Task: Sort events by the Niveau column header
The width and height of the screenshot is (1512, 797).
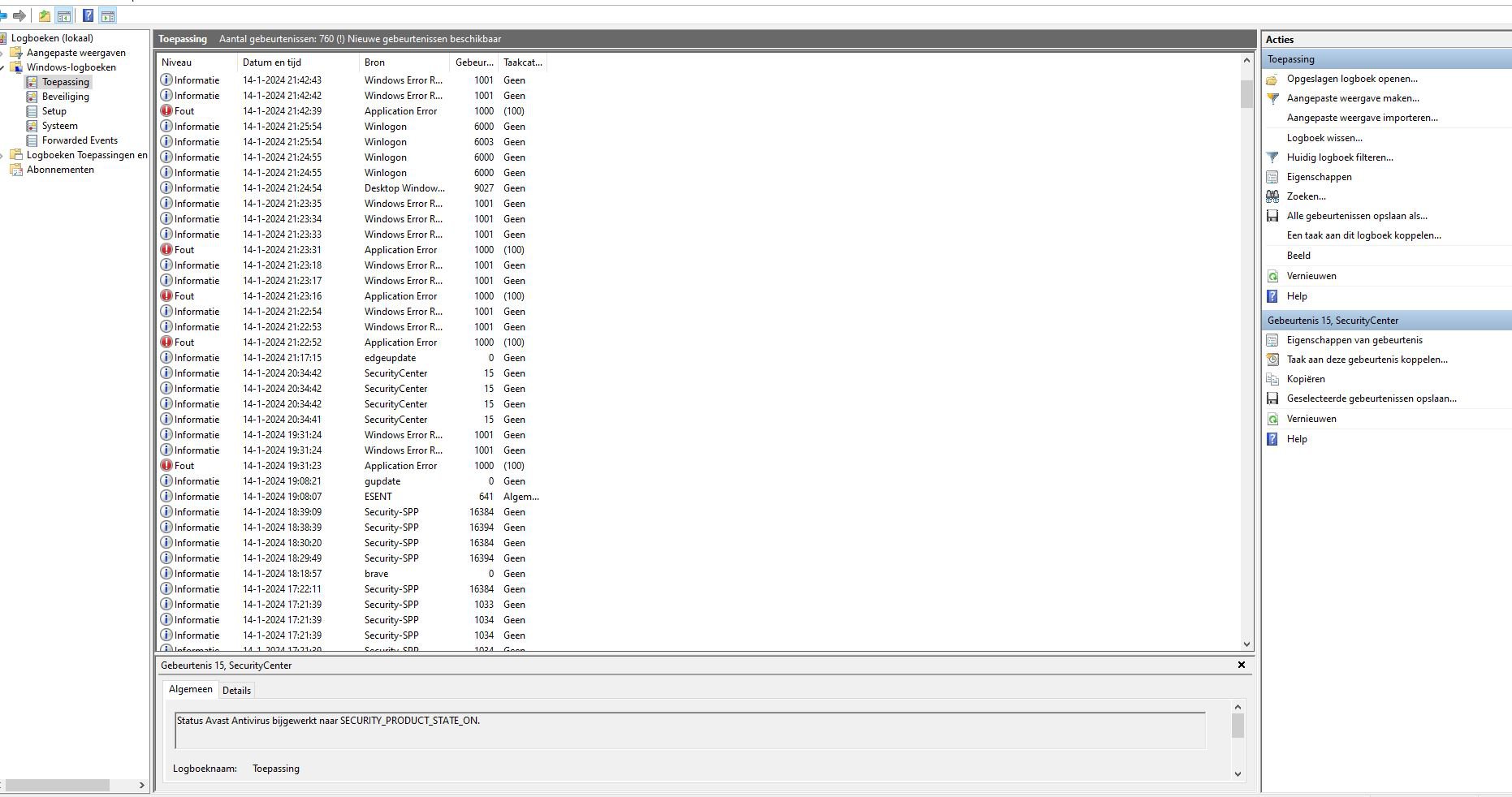Action: [197, 62]
